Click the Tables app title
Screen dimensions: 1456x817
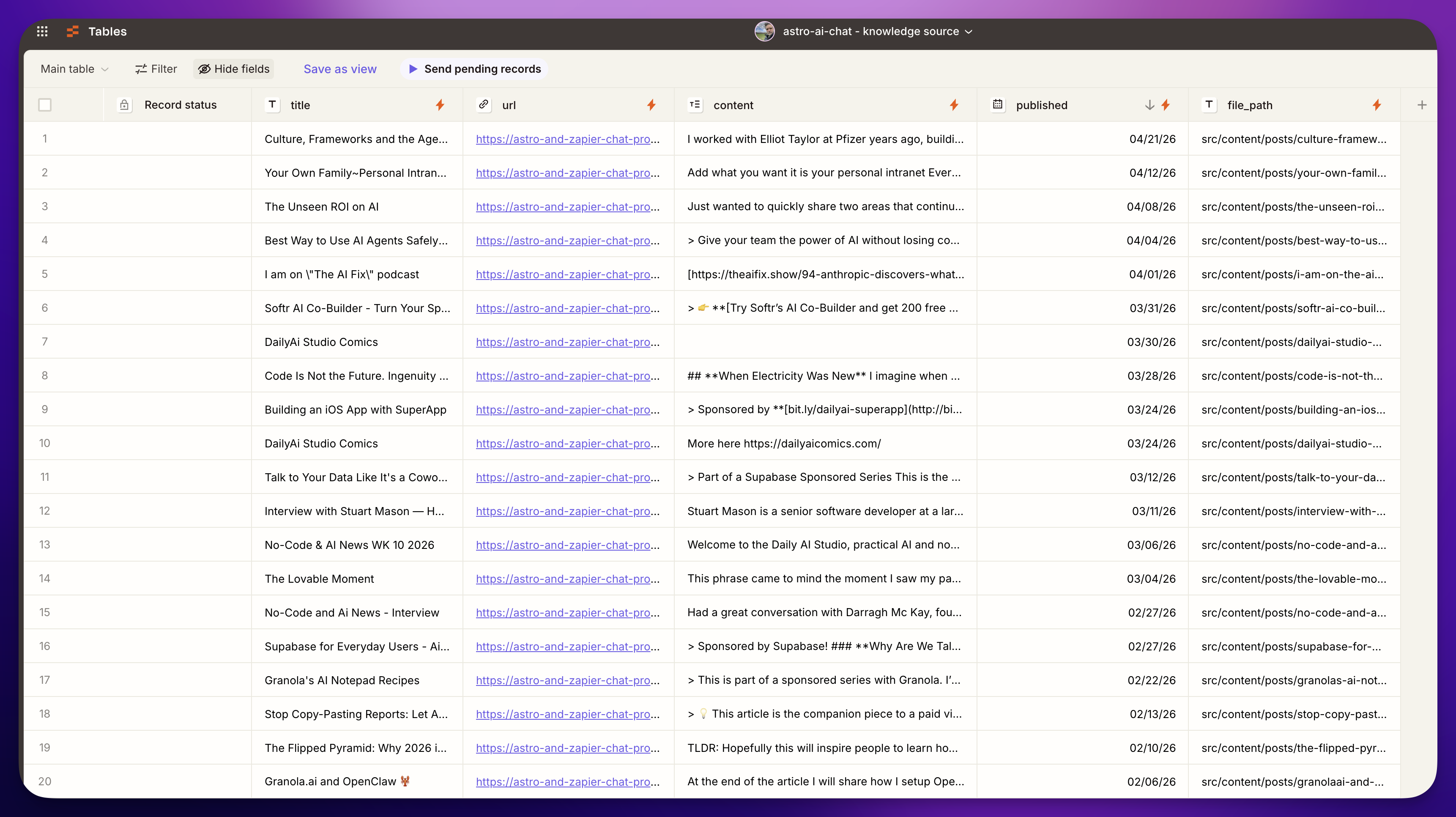[x=107, y=32]
